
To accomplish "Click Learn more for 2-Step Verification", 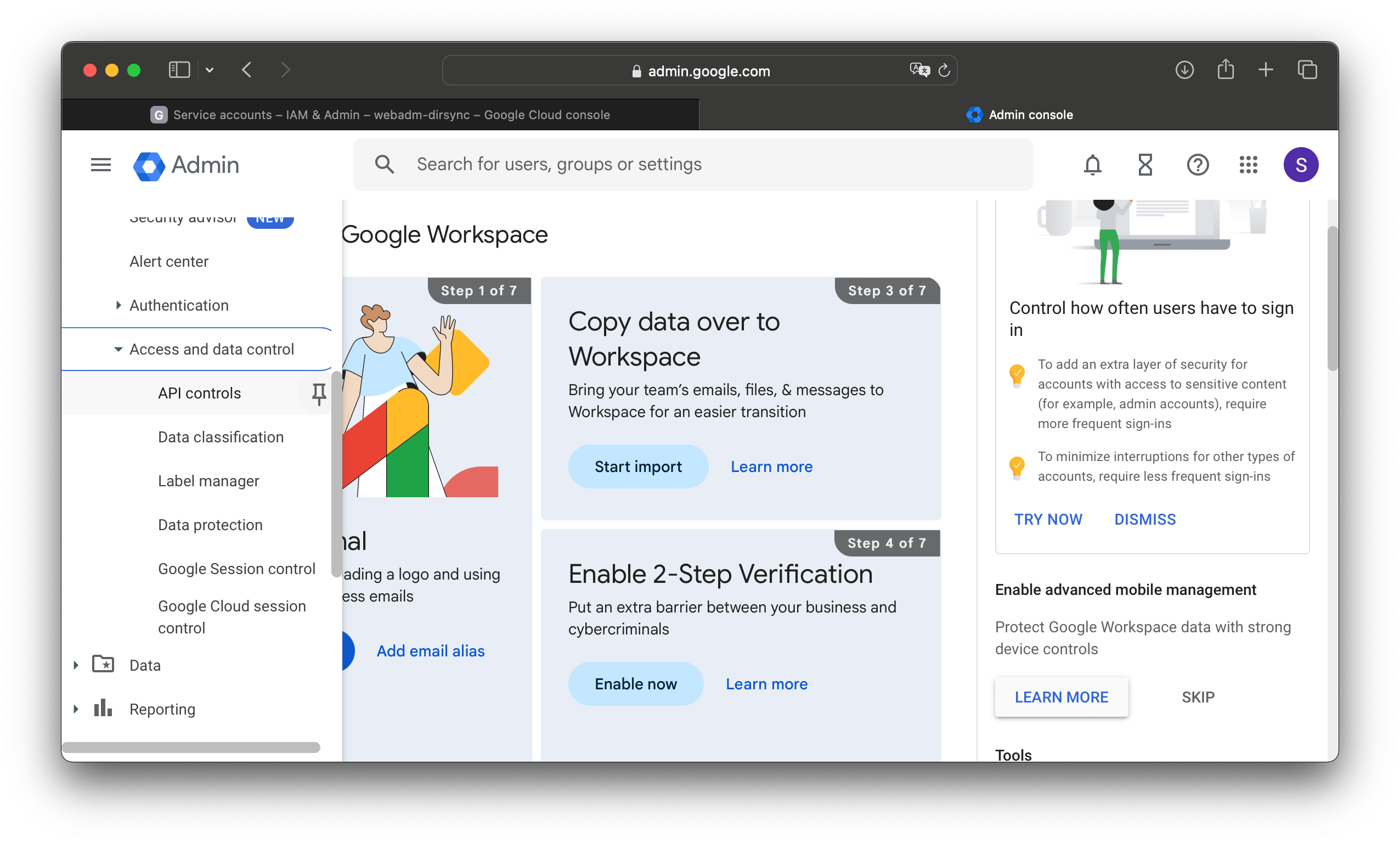I will point(766,683).
